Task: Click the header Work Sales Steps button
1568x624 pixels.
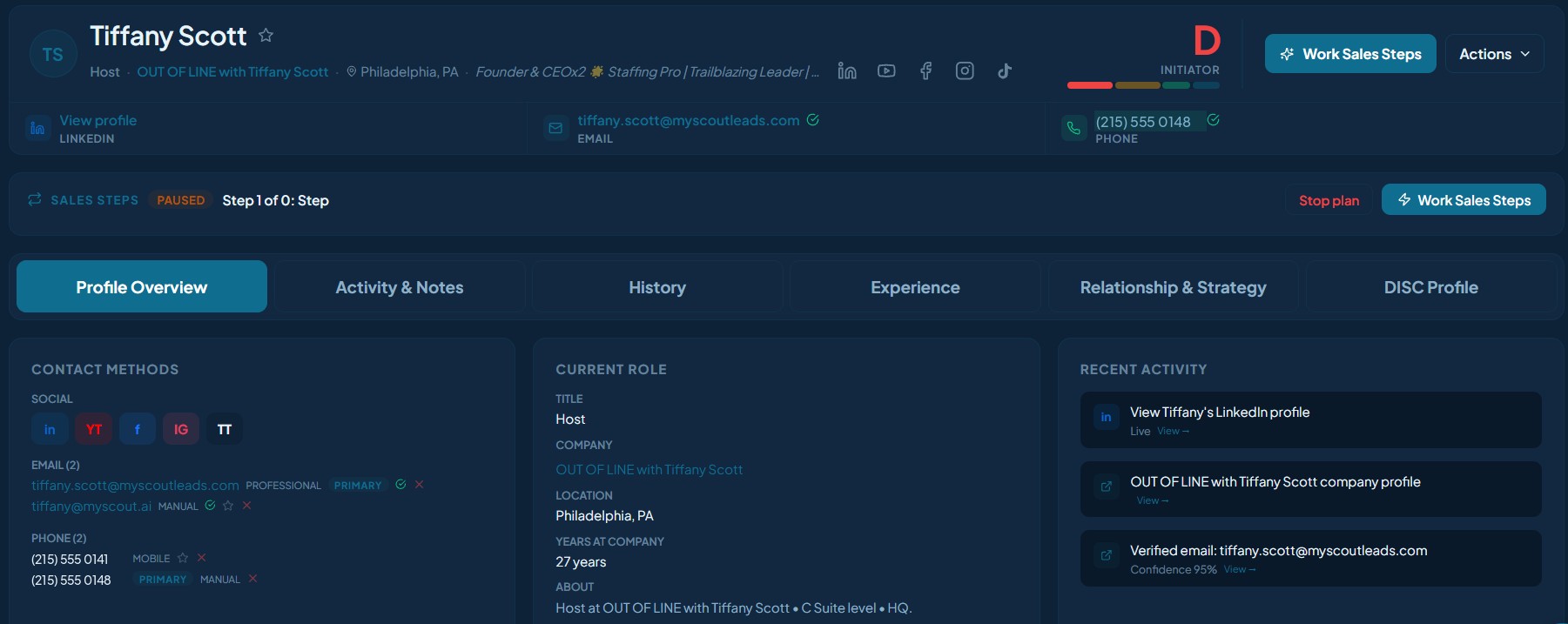Action: [x=1350, y=54]
